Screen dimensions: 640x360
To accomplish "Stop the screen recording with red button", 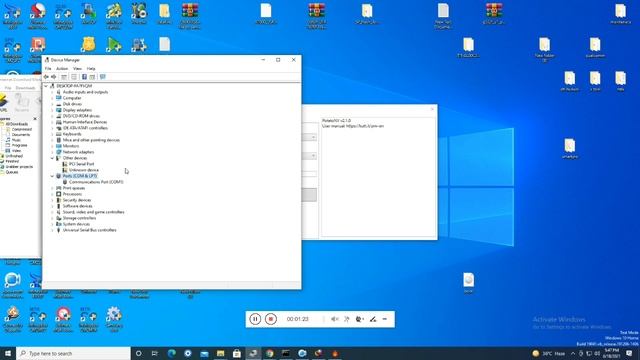I will 270,319.
